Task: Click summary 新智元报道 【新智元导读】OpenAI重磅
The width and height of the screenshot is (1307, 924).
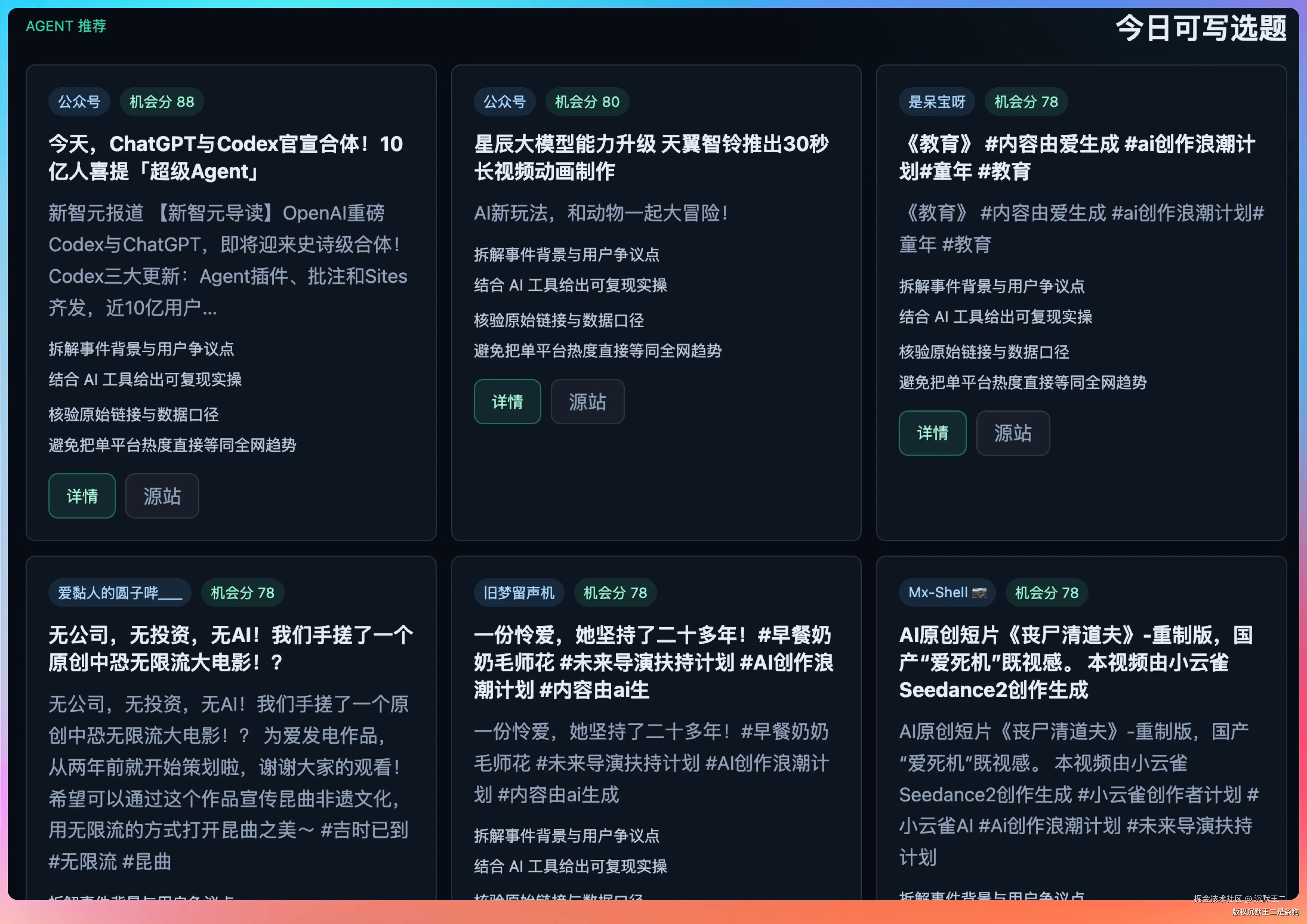Action: pyautogui.click(x=228, y=260)
